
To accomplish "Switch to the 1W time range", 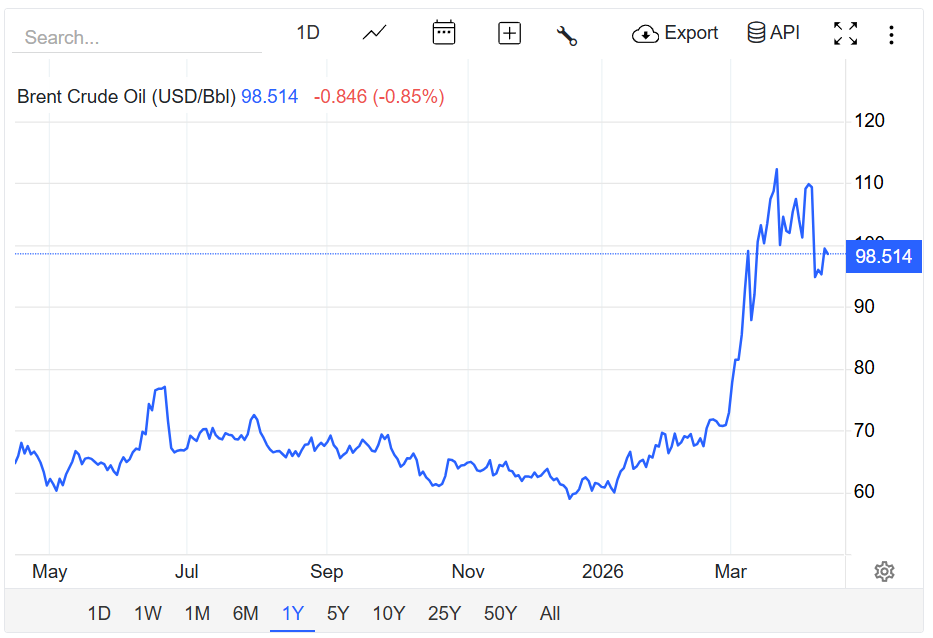I will click(148, 613).
